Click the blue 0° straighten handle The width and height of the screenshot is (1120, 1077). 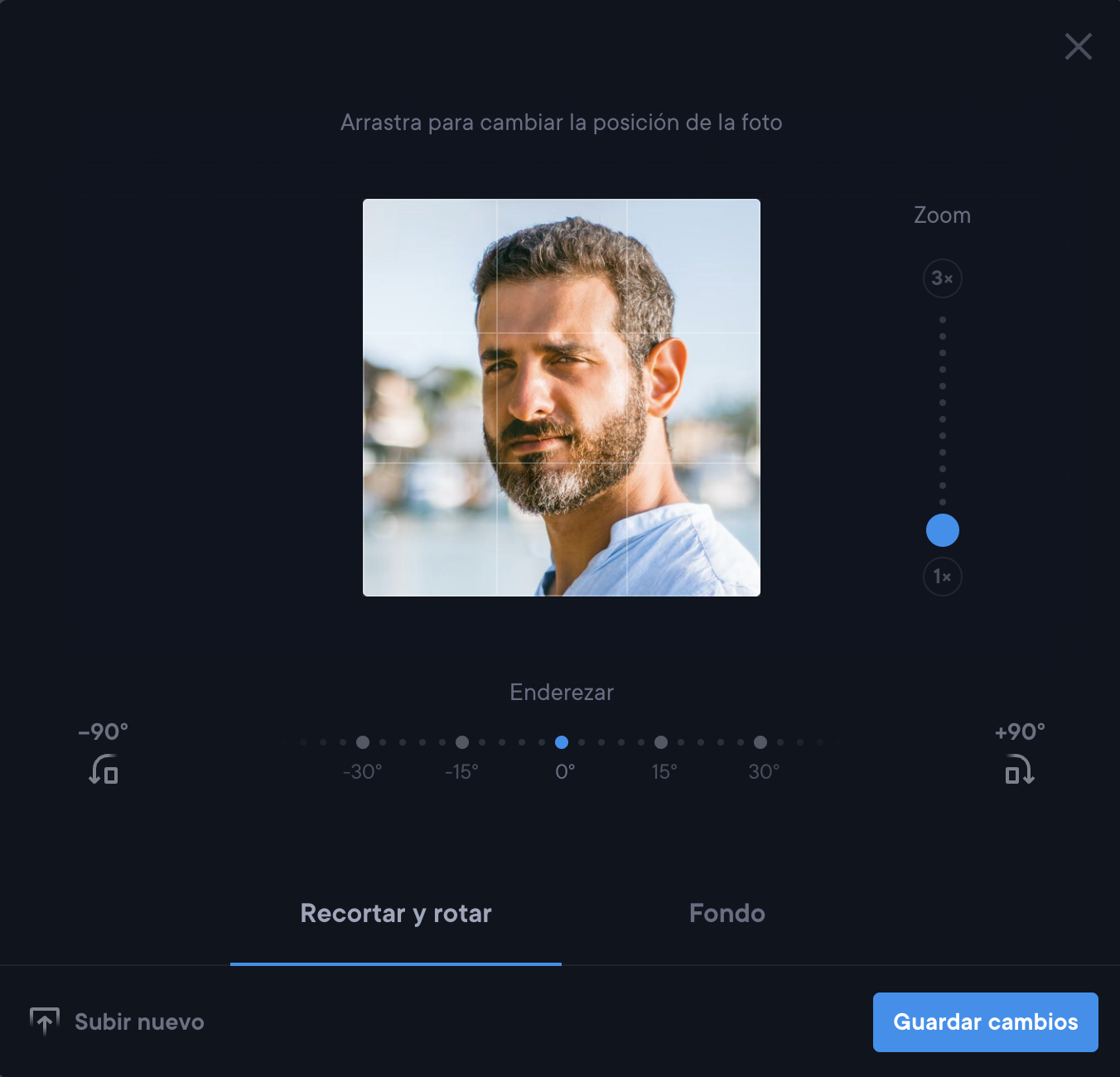(562, 742)
